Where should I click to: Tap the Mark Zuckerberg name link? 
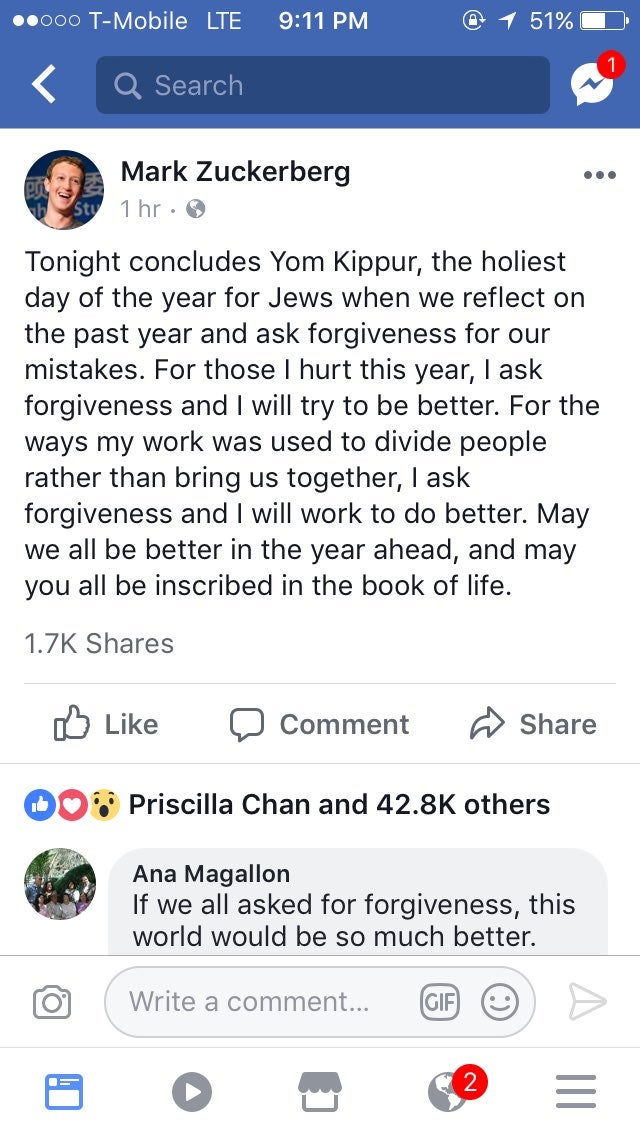click(235, 172)
